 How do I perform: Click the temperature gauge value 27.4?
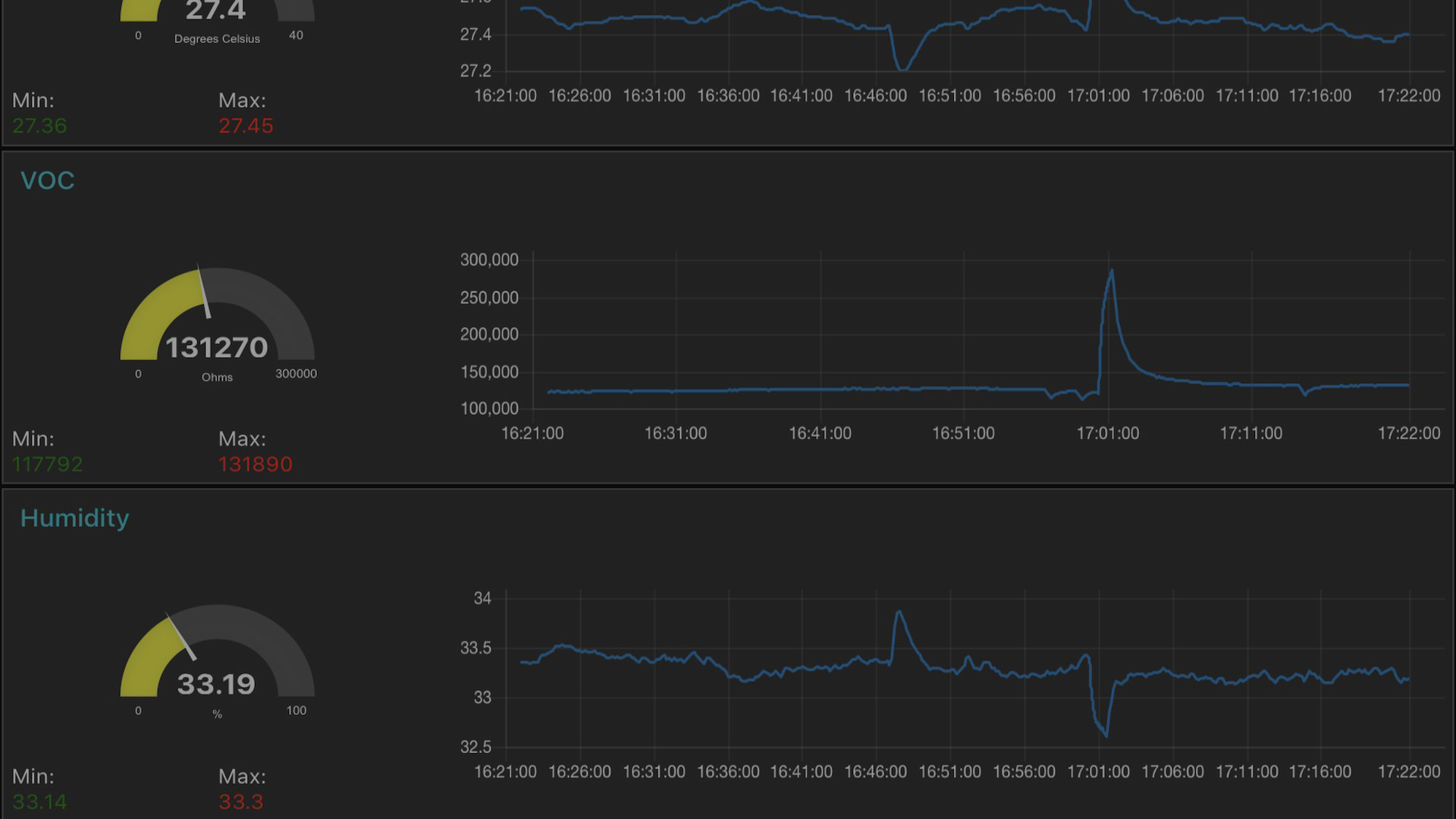point(216,11)
